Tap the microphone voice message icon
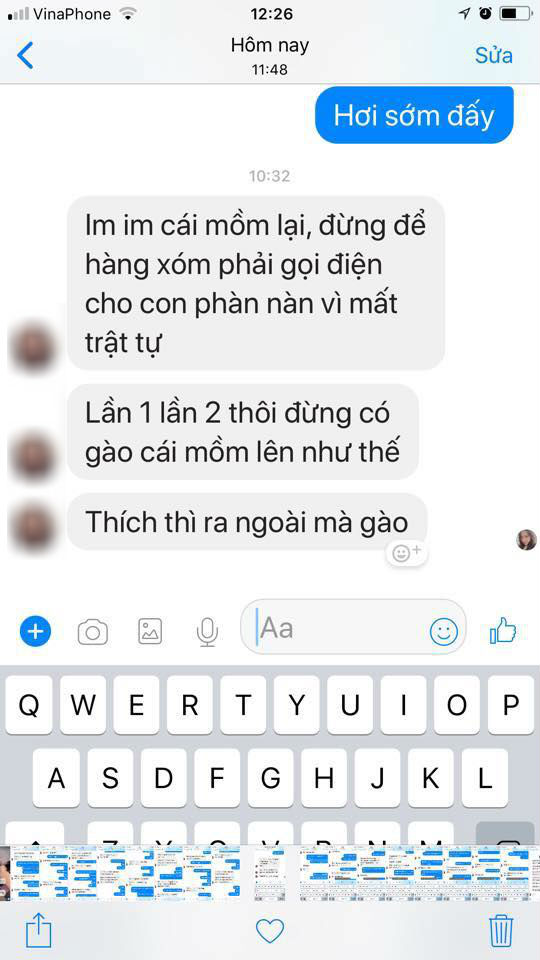540x960 pixels. pos(208,632)
